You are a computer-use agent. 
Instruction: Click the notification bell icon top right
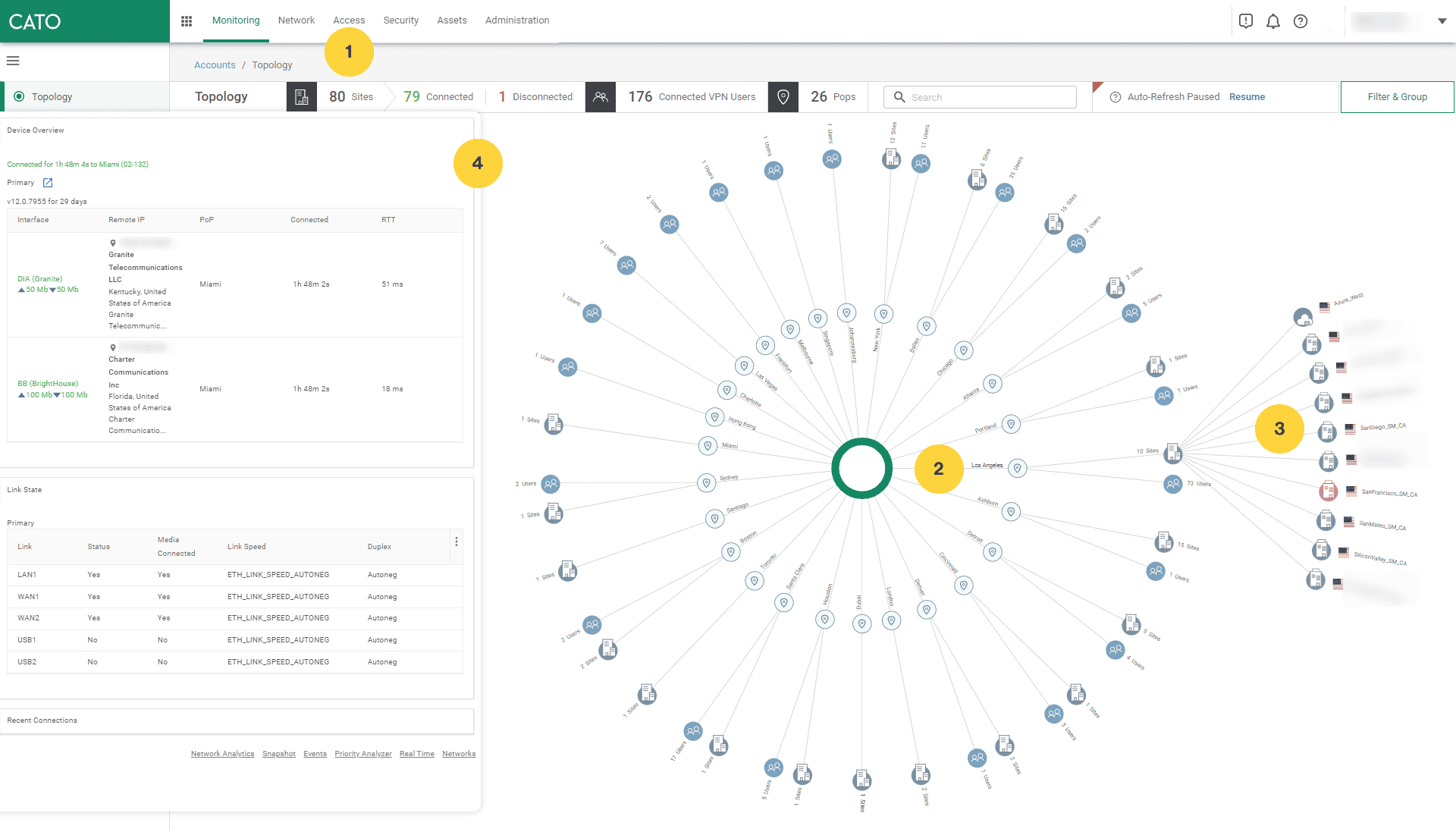coord(1273,20)
